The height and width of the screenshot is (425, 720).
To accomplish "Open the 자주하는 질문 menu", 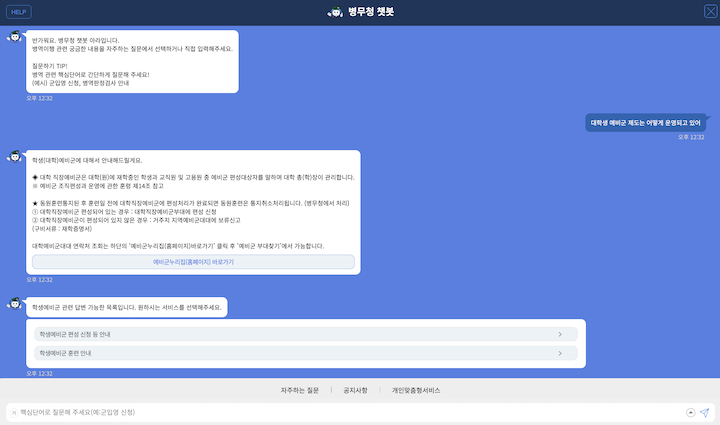I will (x=299, y=391).
